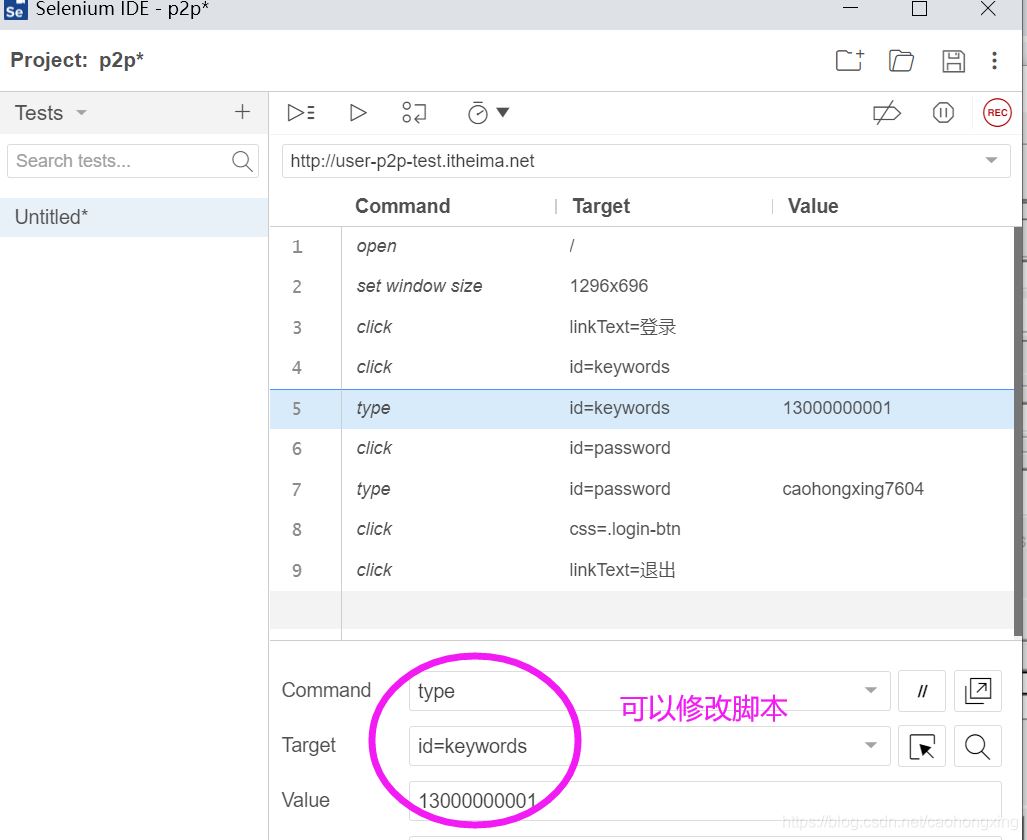Click target cell 1296x696

tap(608, 286)
